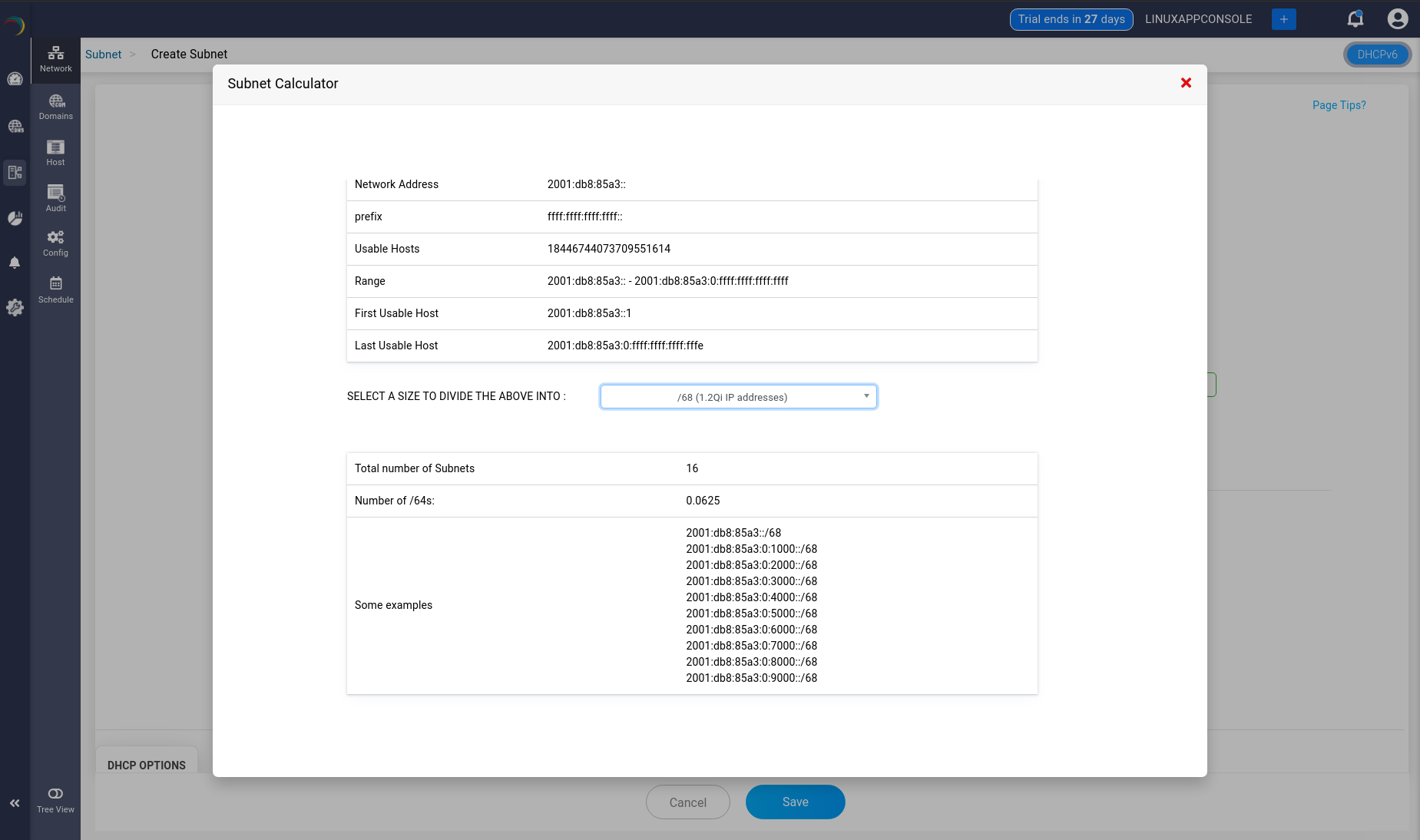Screen dimensions: 1420x840
Task: Open the notifications bell in the header
Action: click(1354, 18)
